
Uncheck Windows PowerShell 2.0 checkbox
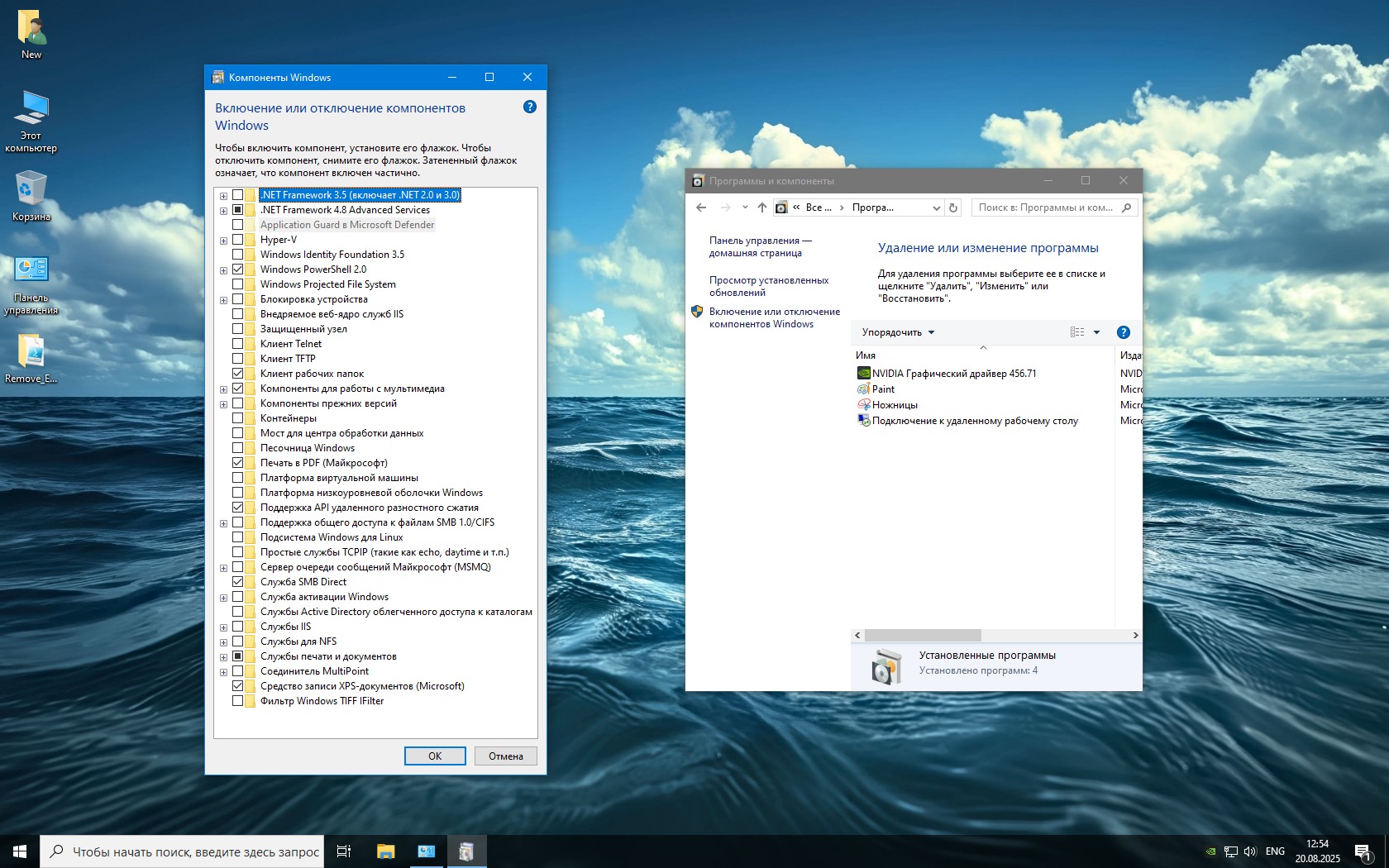[238, 269]
